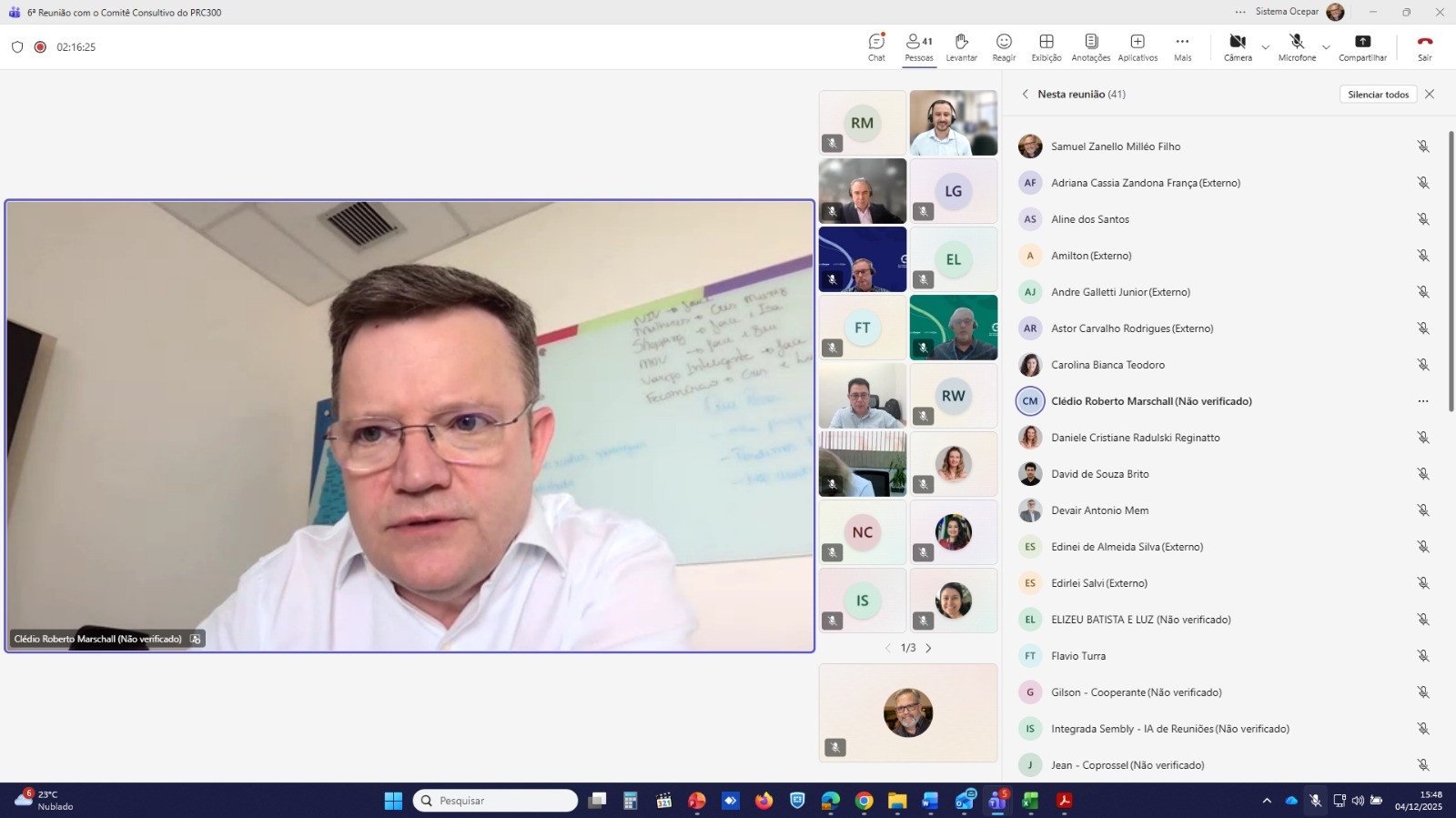Toggle the Microfone mute state

(1297, 47)
